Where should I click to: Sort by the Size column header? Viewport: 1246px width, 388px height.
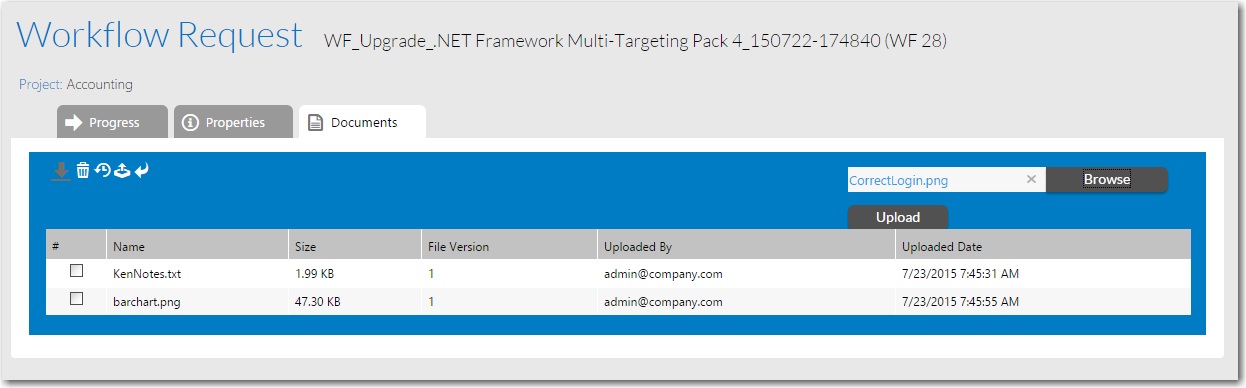[305, 246]
